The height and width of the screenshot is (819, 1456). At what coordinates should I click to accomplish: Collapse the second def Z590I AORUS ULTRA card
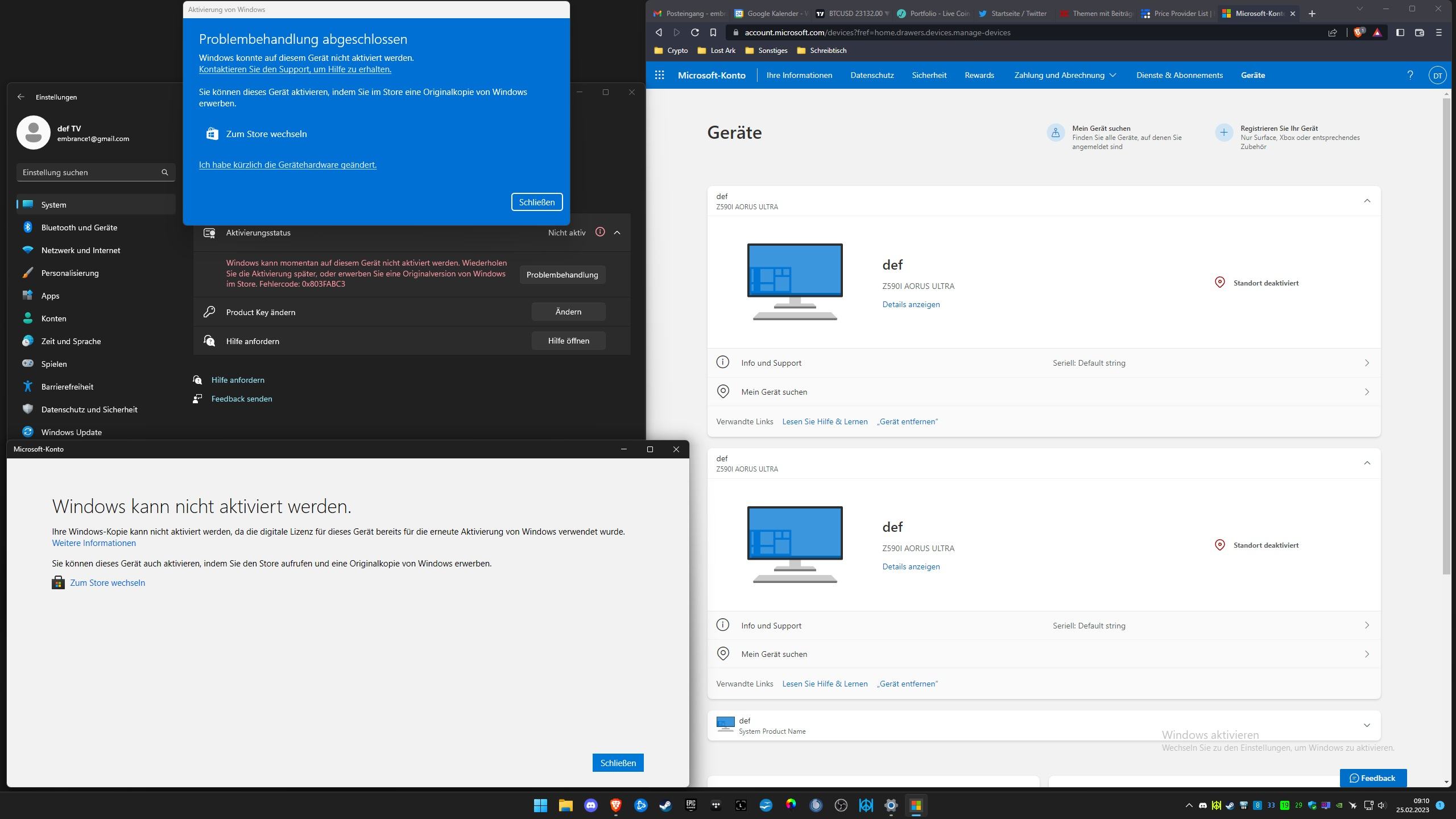[1367, 463]
